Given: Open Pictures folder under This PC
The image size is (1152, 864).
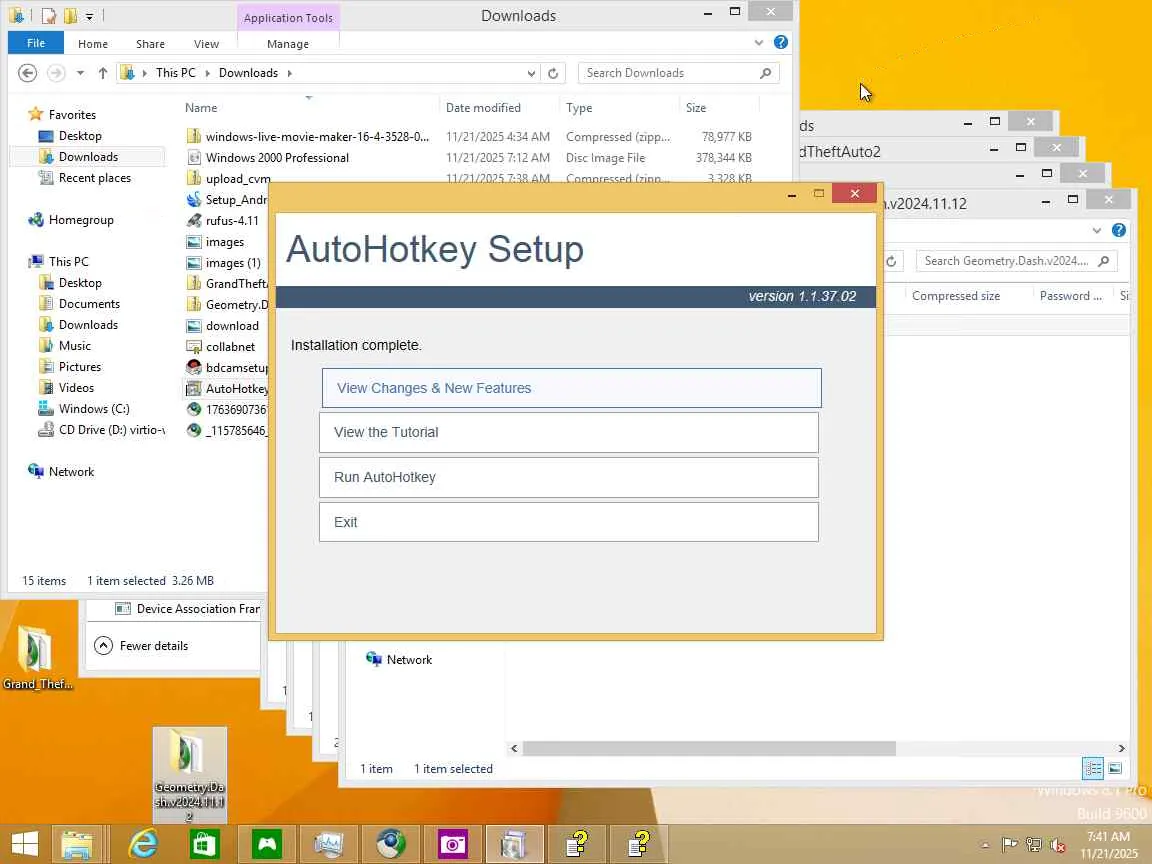Looking at the screenshot, I should (79, 367).
